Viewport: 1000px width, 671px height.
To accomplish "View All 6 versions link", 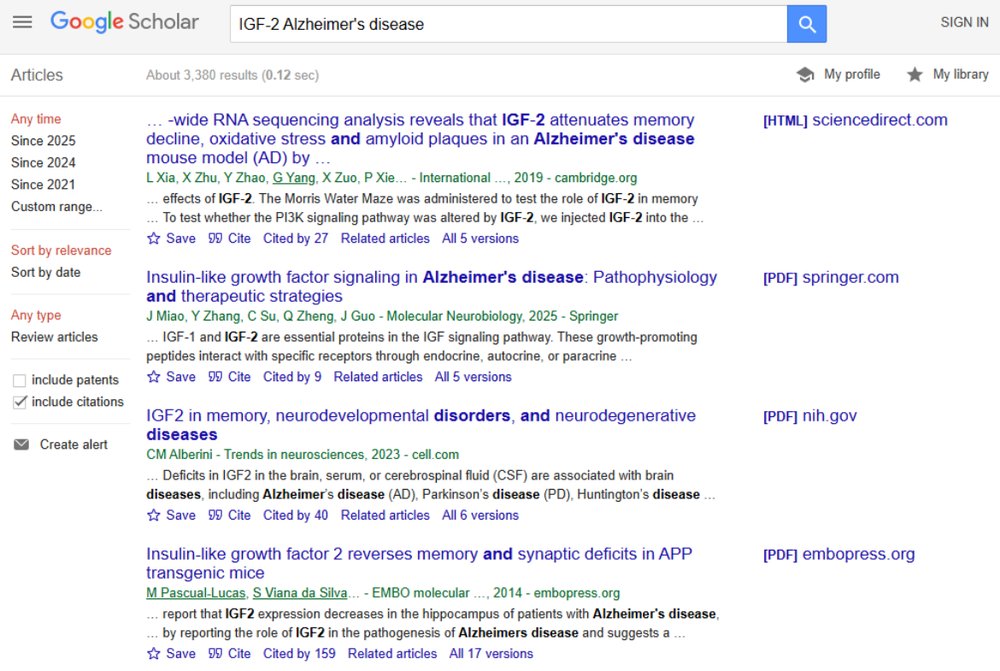I will coord(480,515).
